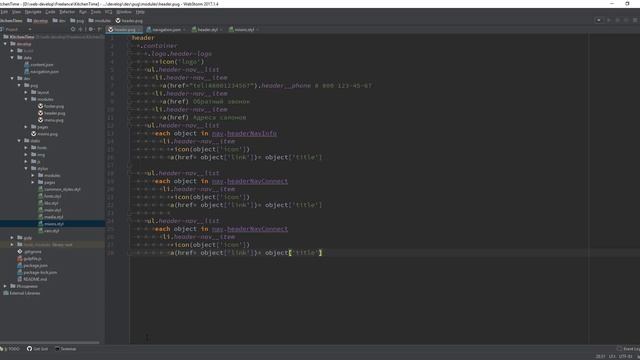Collapse the static folder in project tree
This screenshot has width=640, height=360.
point(19,141)
